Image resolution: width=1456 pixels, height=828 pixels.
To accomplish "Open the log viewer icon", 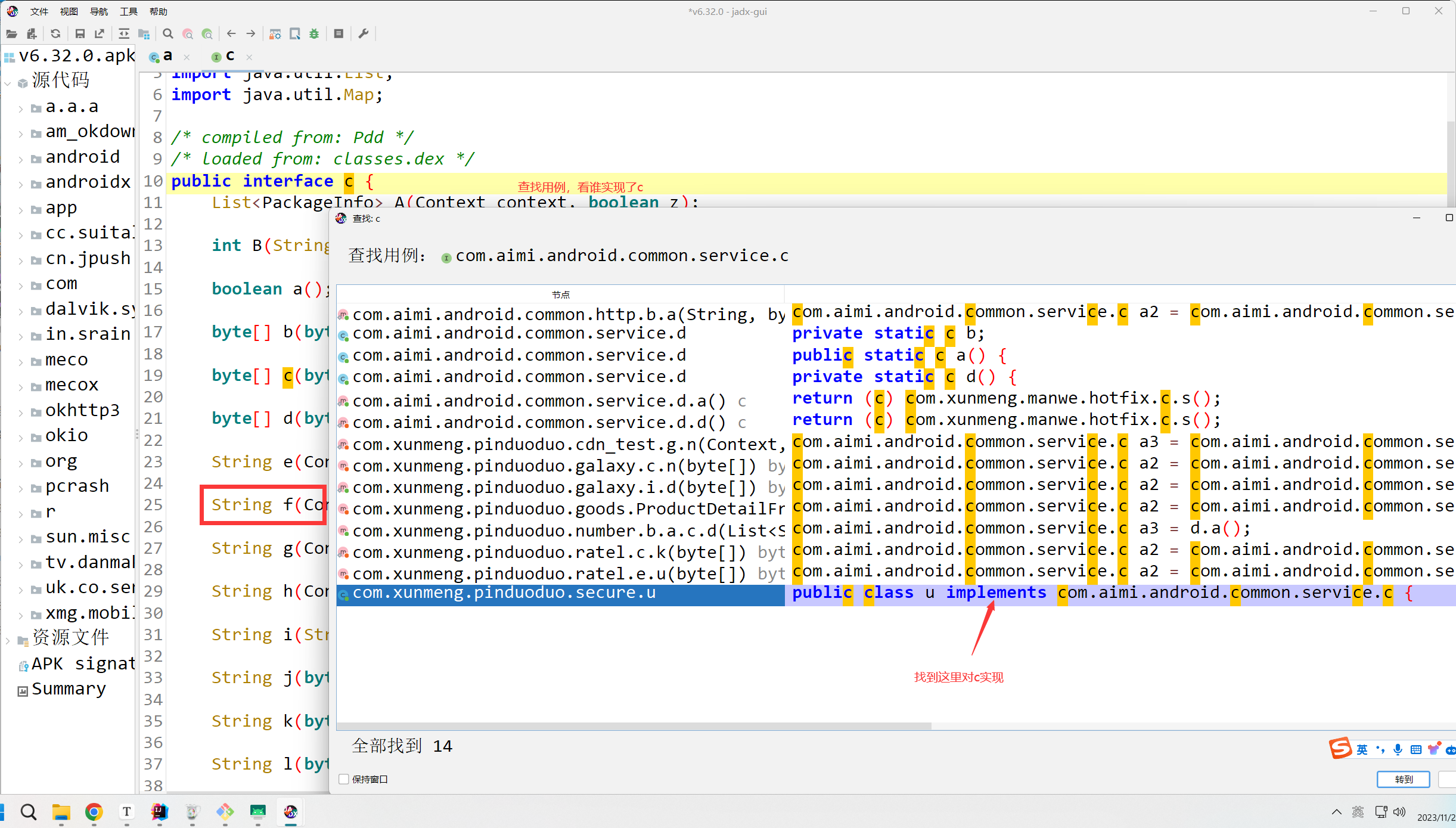I will click(339, 34).
